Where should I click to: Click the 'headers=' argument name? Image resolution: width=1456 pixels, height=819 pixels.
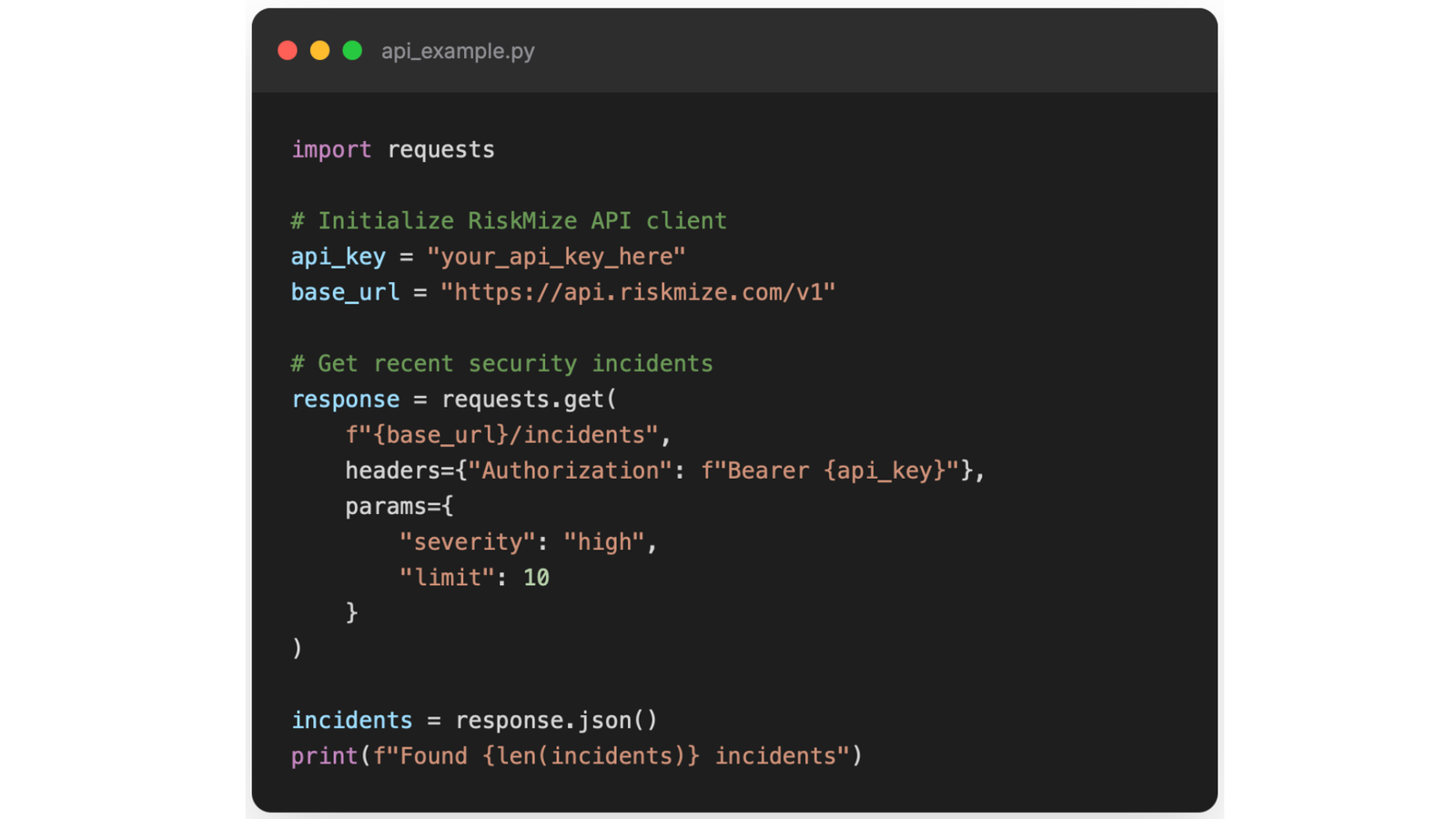coord(399,470)
